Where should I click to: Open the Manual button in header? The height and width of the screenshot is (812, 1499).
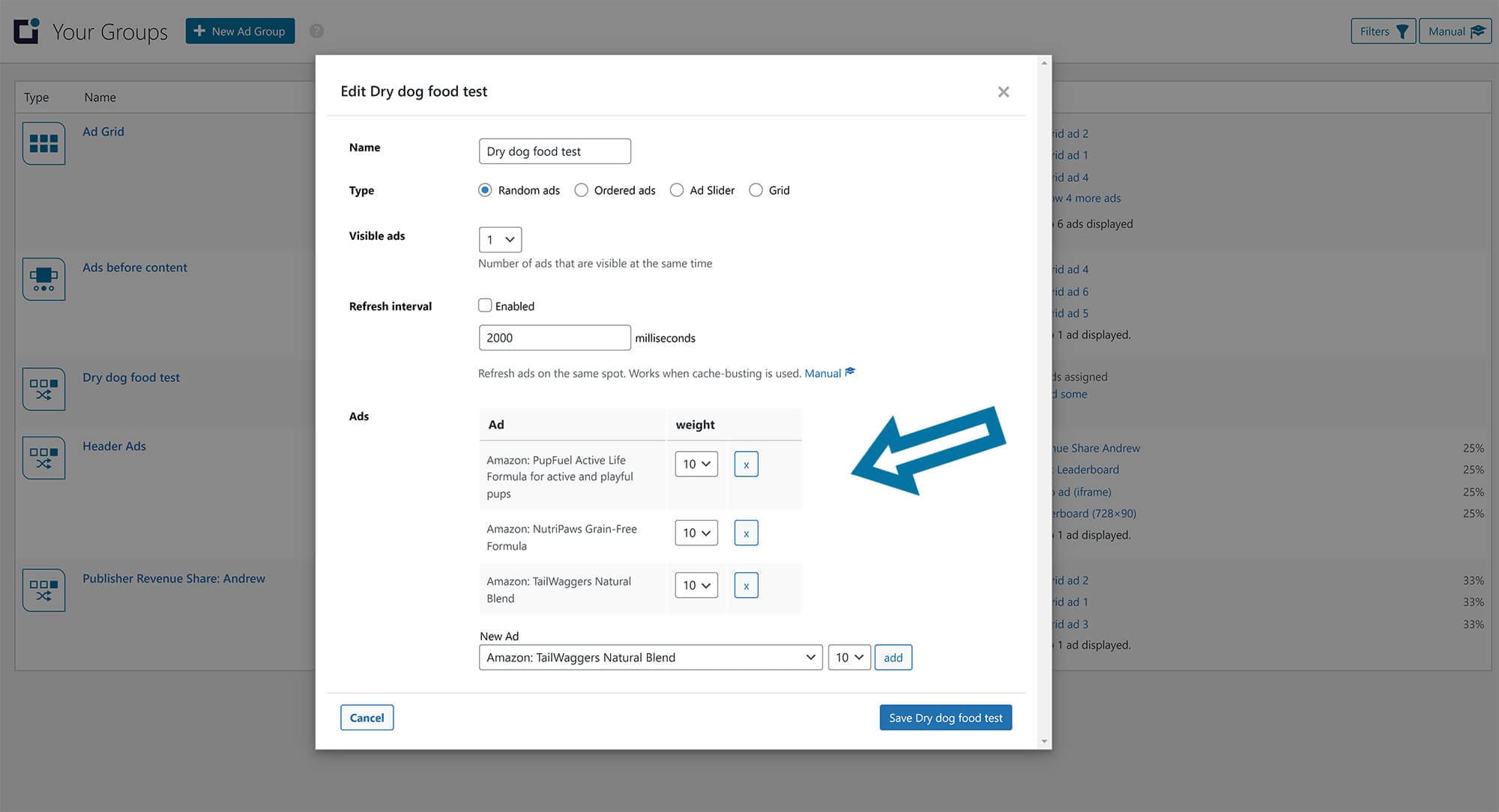point(1455,31)
